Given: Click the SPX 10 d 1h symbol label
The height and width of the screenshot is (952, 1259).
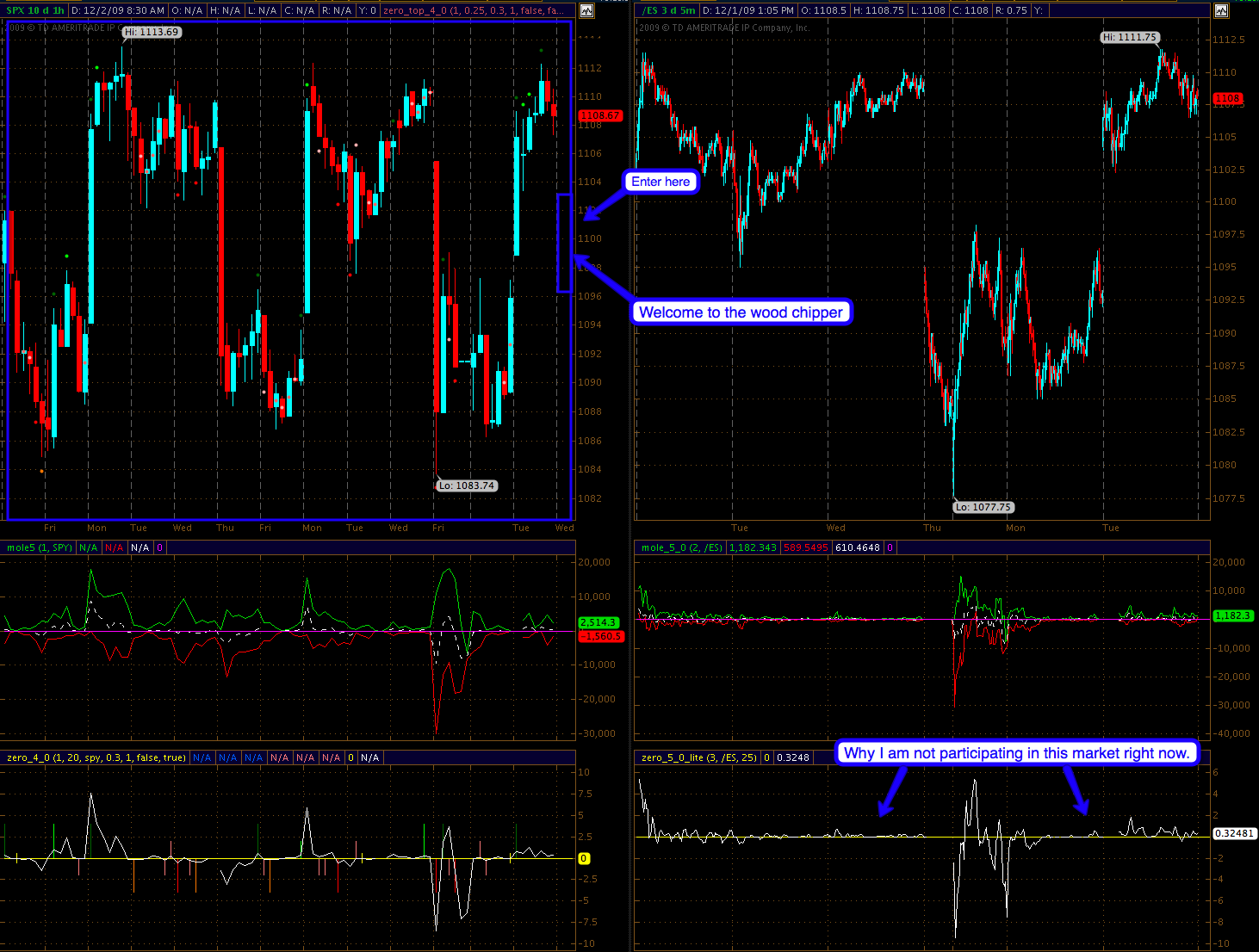Looking at the screenshot, I should point(34,10).
